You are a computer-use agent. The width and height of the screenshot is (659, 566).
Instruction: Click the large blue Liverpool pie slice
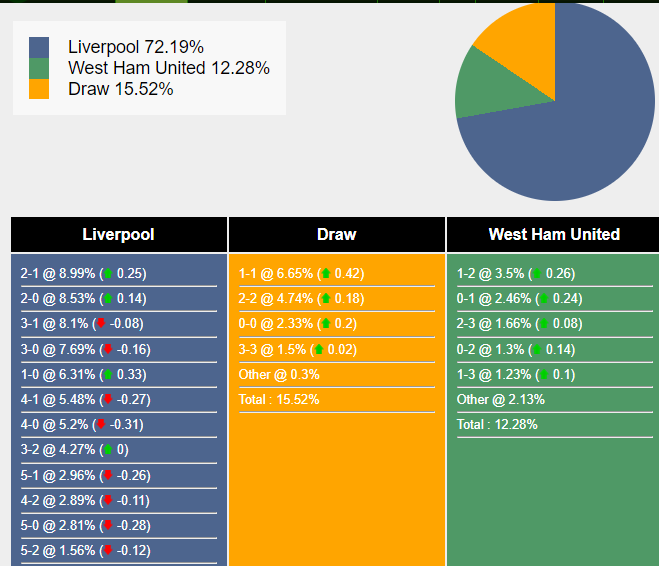point(580,130)
